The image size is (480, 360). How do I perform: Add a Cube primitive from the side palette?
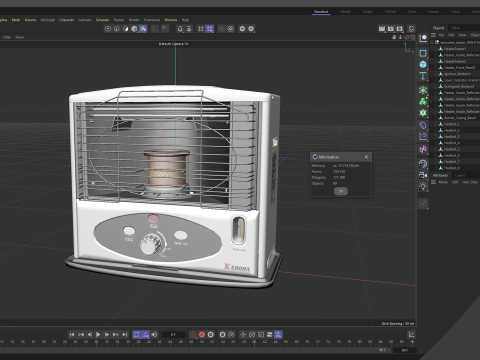(x=423, y=64)
